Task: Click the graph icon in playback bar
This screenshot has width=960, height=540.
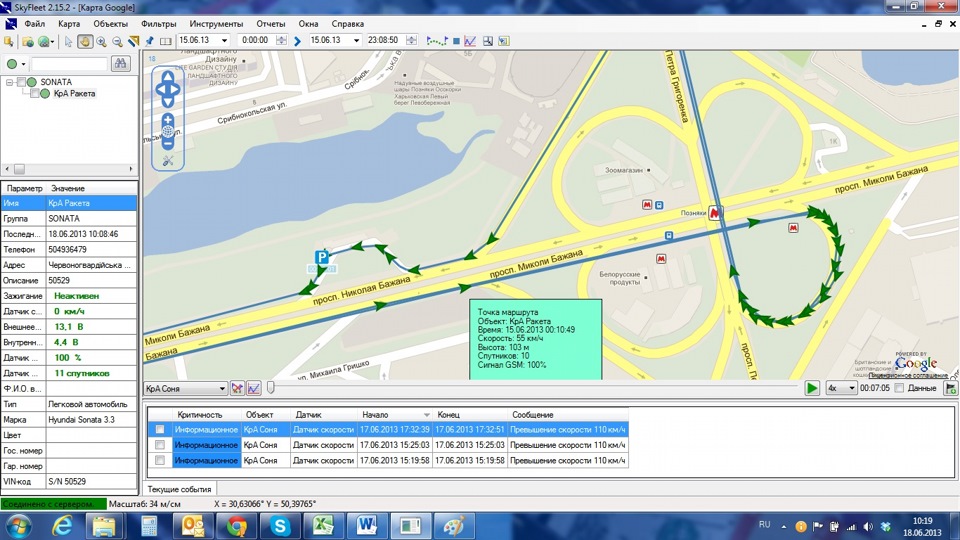Action: 254,388
